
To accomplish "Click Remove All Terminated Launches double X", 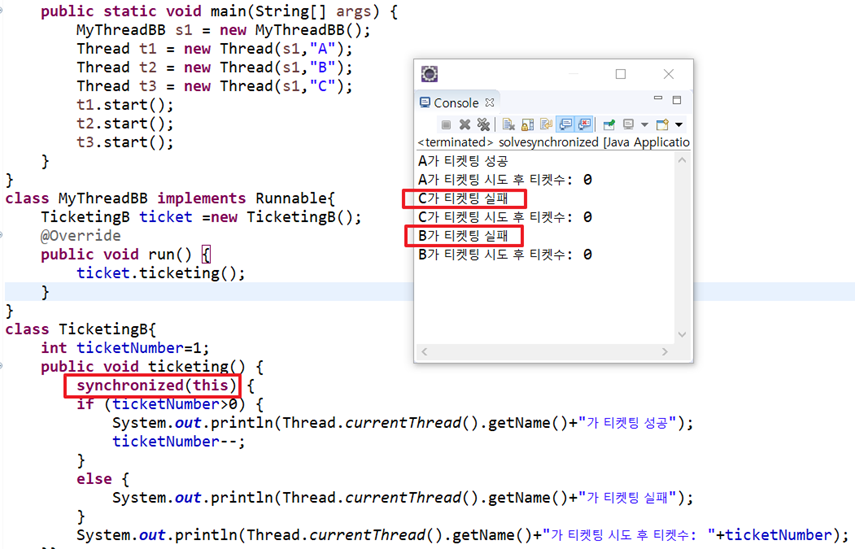I will click(483, 125).
